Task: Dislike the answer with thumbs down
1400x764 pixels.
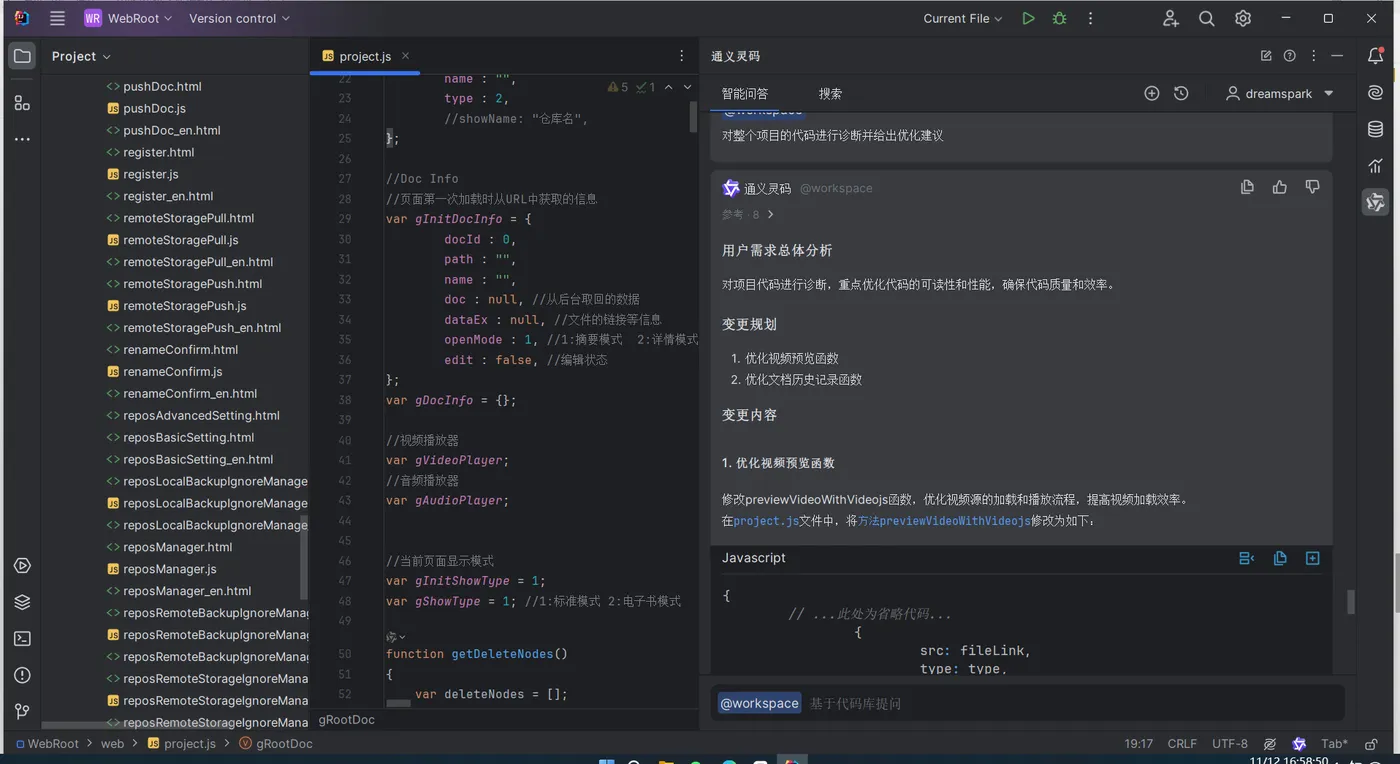Action: tap(1313, 187)
